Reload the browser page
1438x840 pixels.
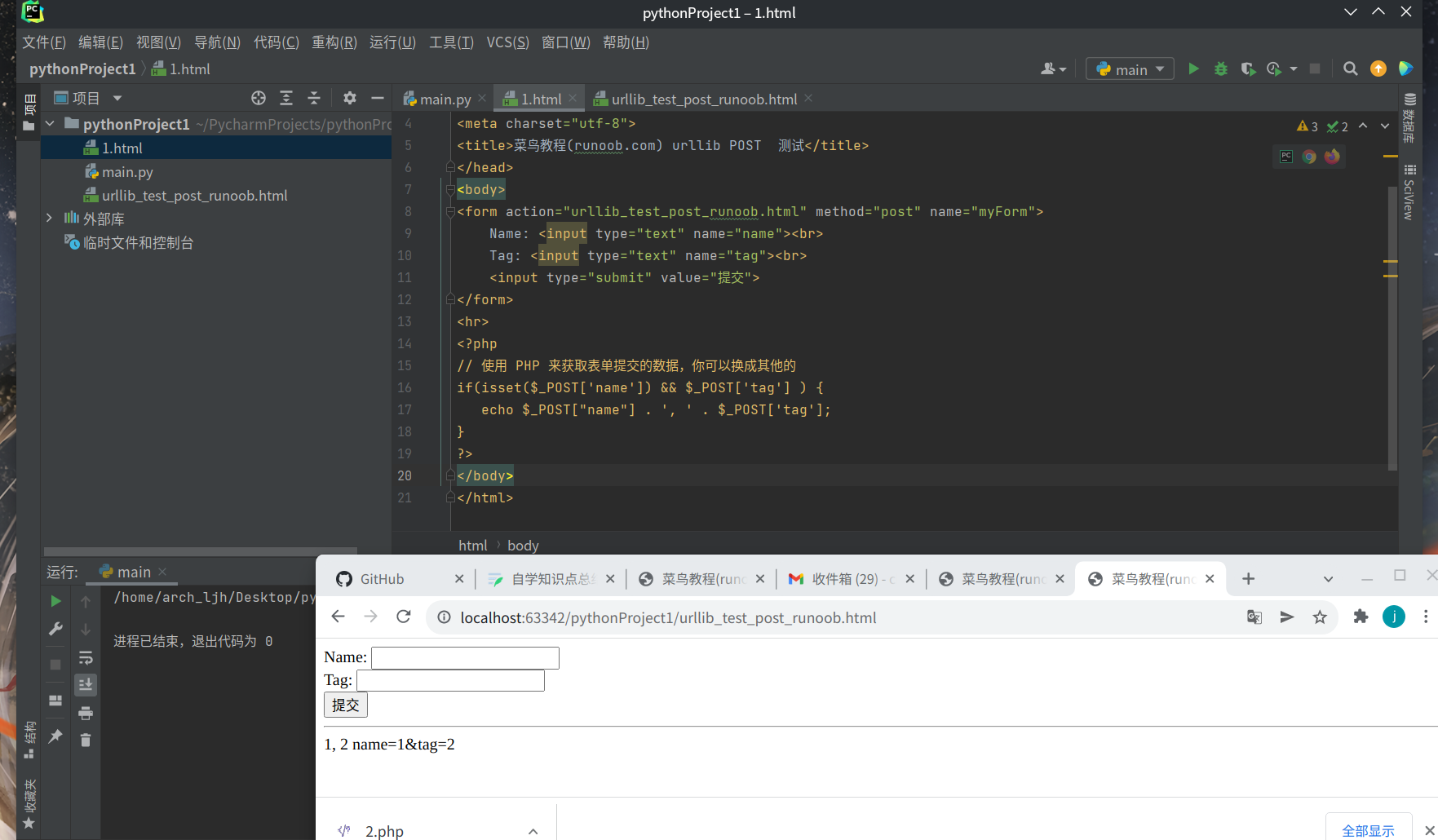click(x=403, y=617)
